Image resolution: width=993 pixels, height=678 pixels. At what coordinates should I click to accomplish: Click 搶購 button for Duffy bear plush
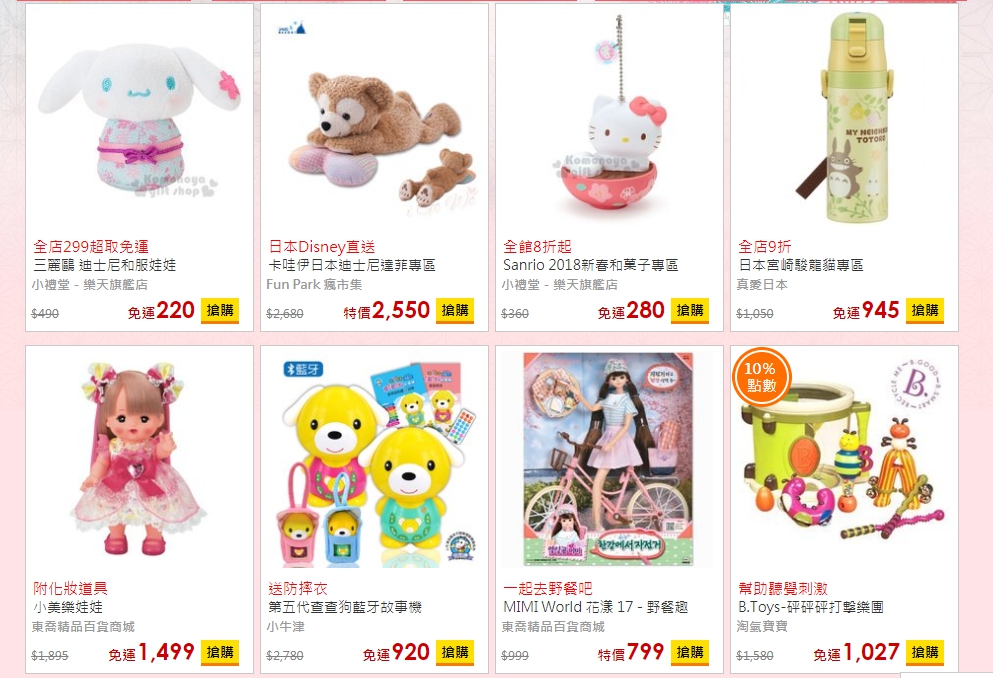pos(455,310)
